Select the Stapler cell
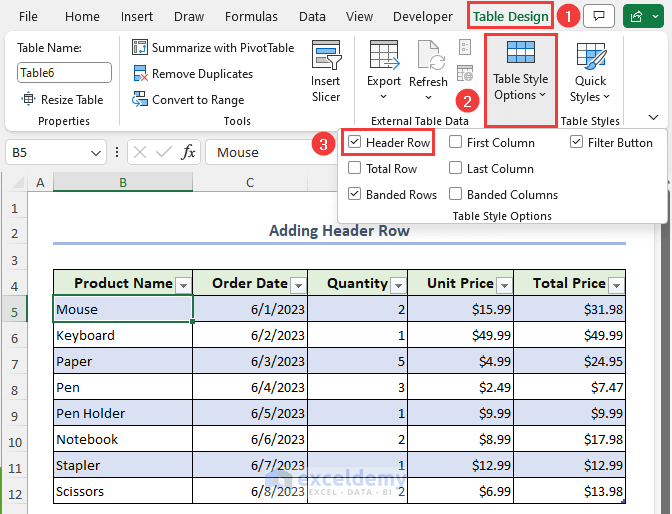672x514 pixels. (x=123, y=465)
